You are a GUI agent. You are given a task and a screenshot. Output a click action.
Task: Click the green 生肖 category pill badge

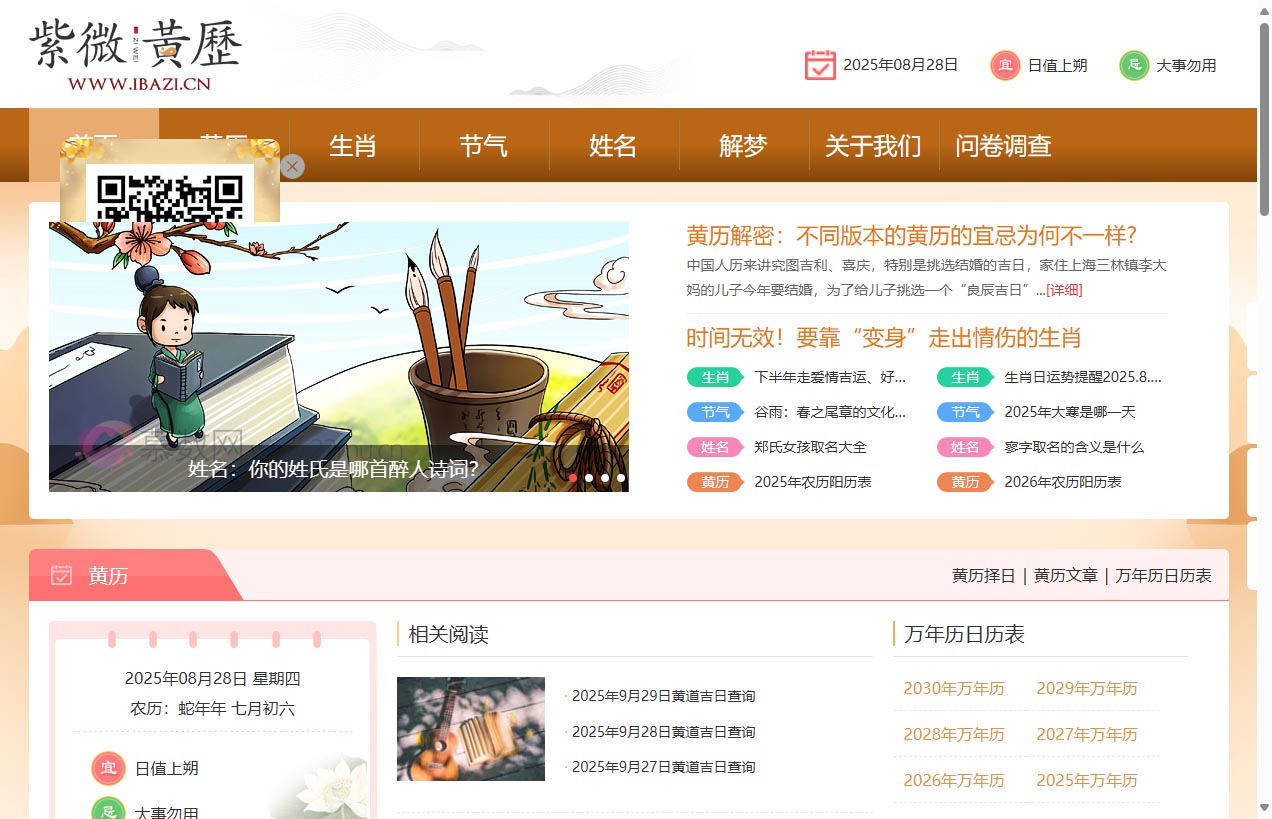click(x=715, y=377)
